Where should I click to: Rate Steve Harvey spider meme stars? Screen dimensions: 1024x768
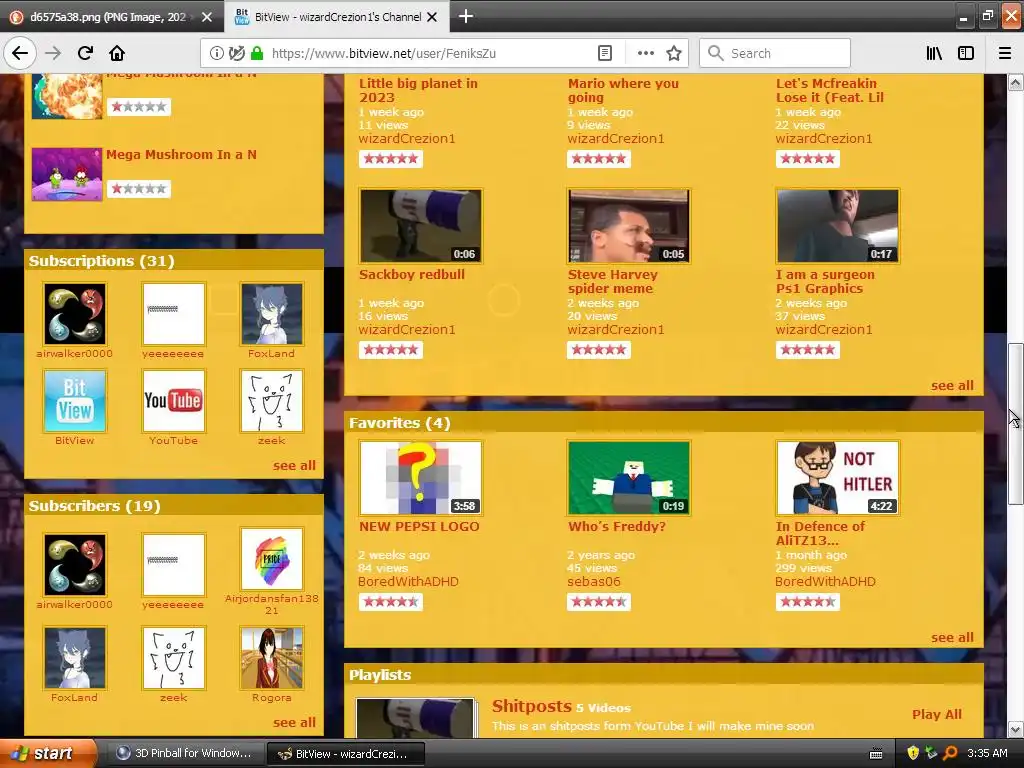599,350
